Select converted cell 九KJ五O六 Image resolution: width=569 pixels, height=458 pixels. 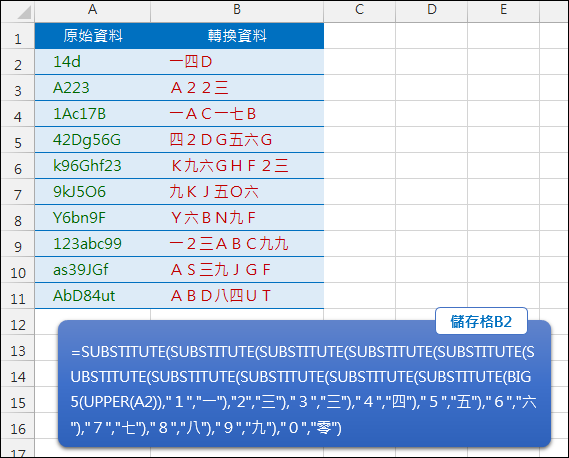tap(237, 192)
